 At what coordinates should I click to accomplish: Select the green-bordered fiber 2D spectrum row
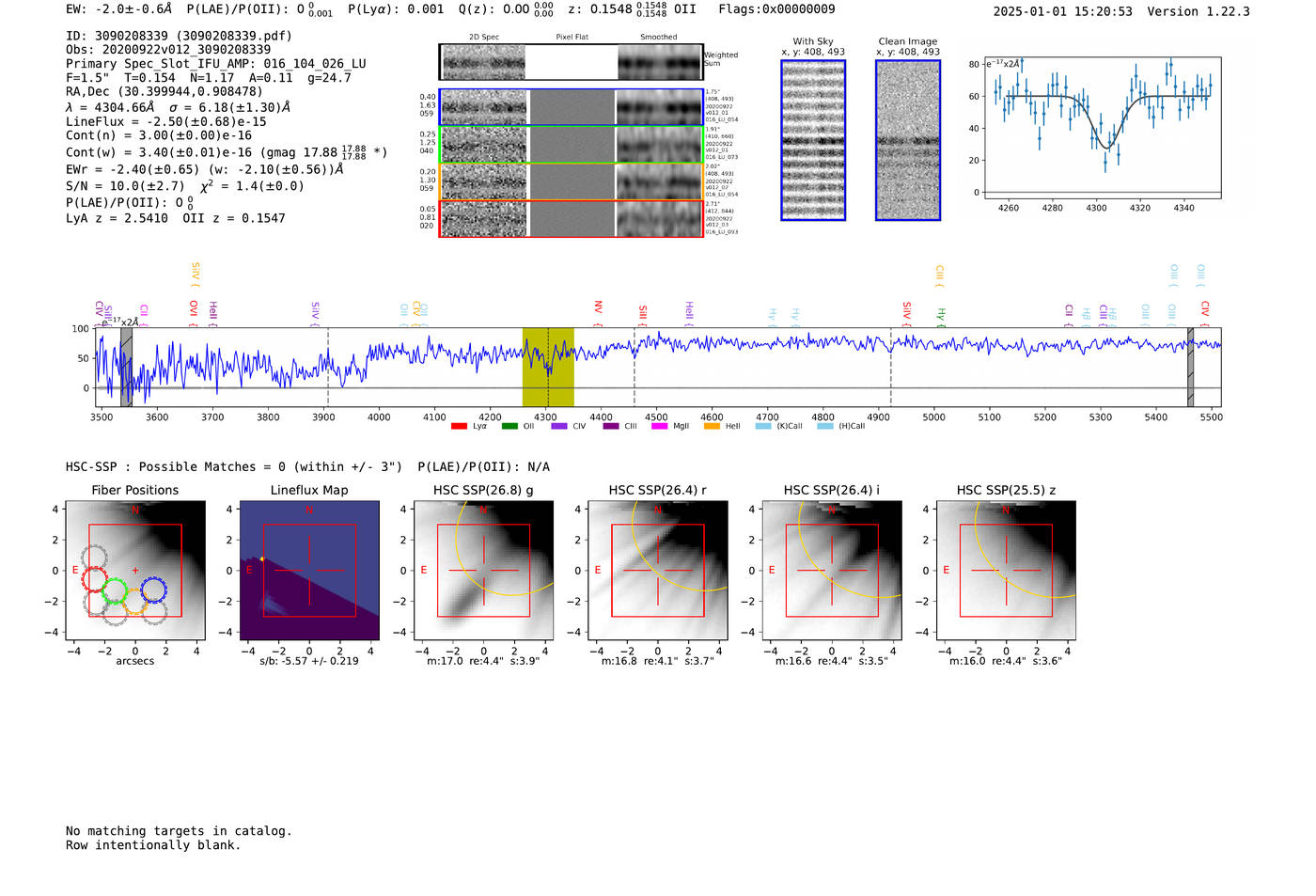pos(572,145)
